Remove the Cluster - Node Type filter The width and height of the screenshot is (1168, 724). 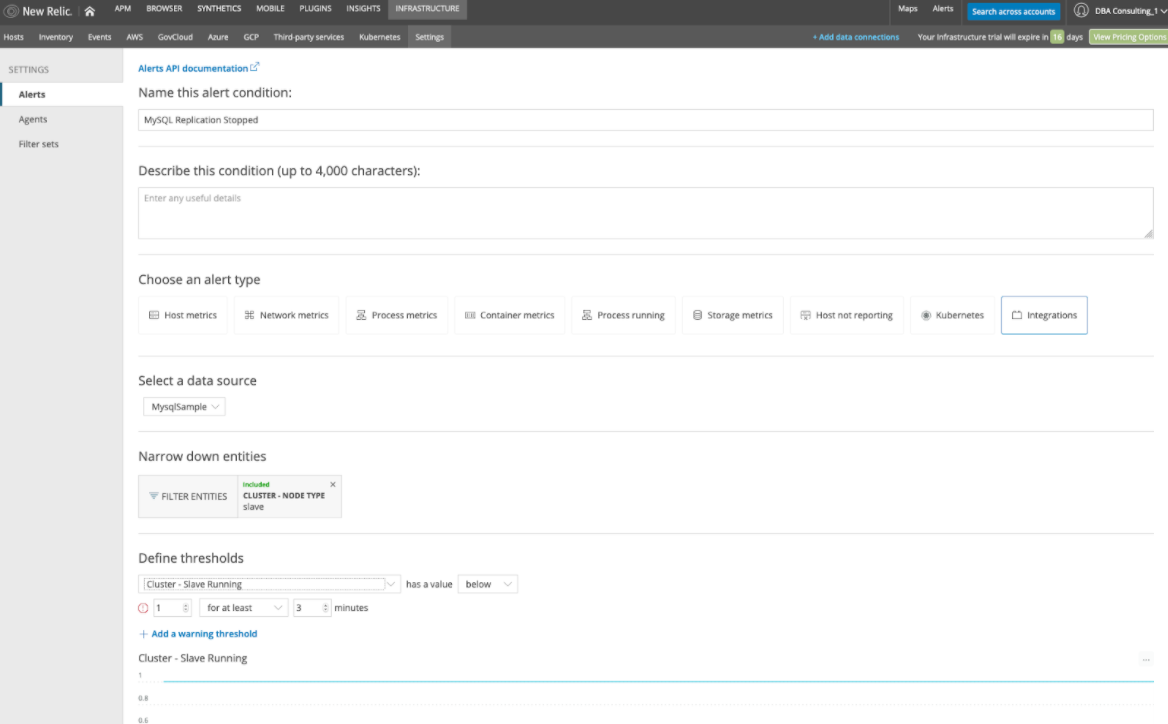coord(333,484)
